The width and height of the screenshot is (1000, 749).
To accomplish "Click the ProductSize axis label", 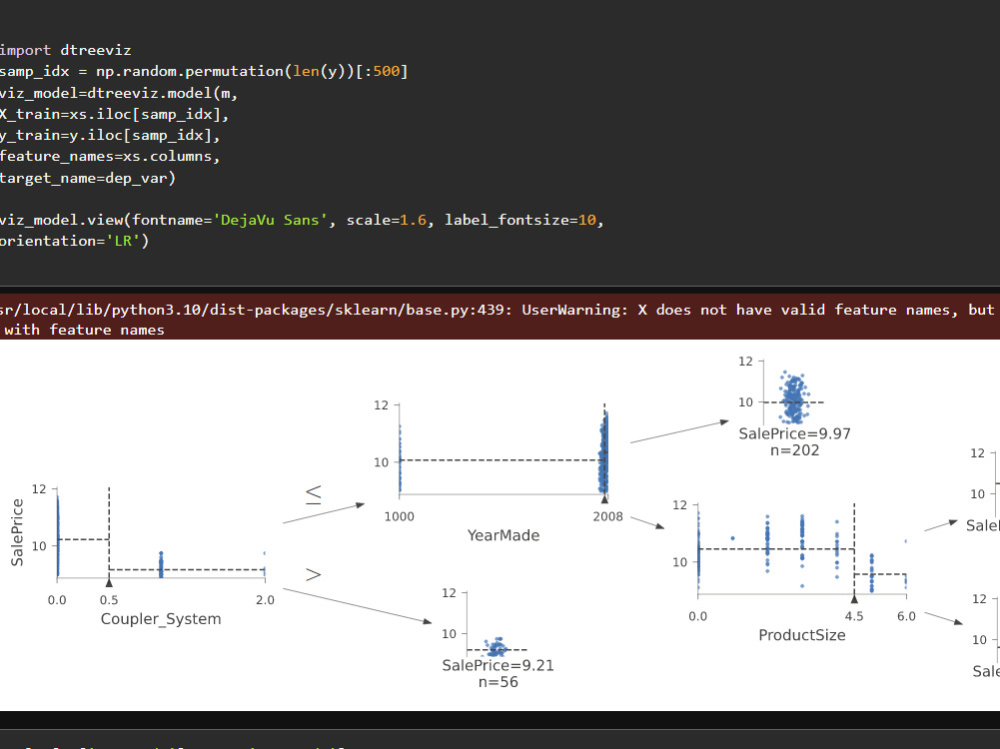I will click(802, 635).
